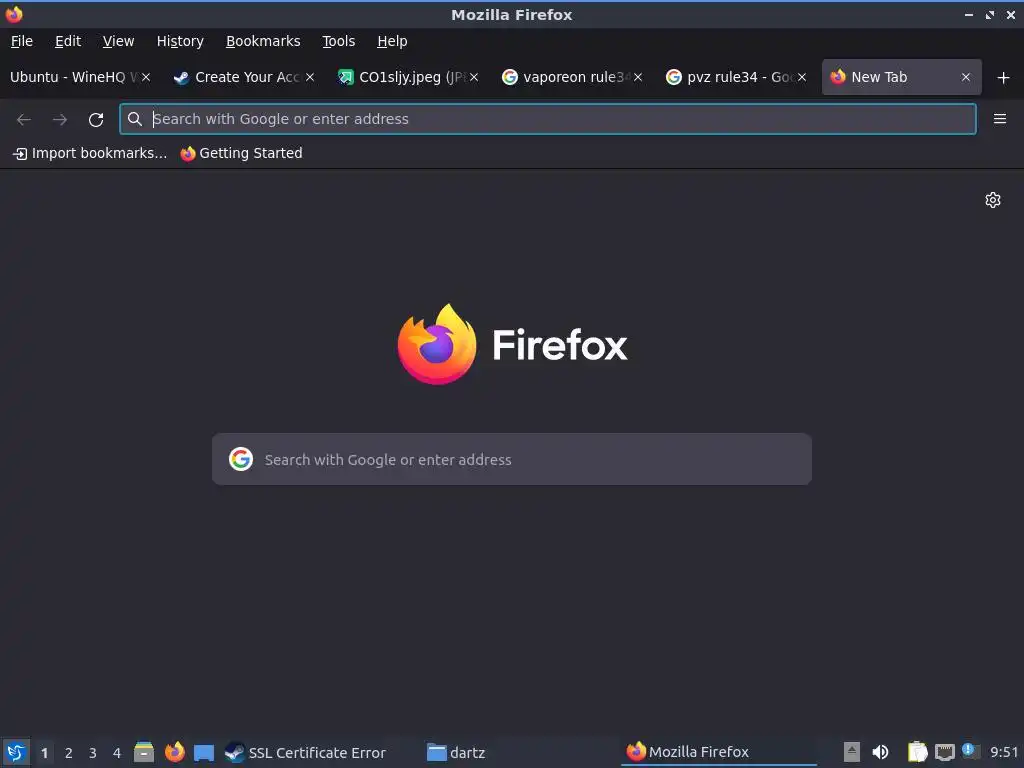Open the Edit menu
Image resolution: width=1024 pixels, height=768 pixels.
pyautogui.click(x=68, y=41)
